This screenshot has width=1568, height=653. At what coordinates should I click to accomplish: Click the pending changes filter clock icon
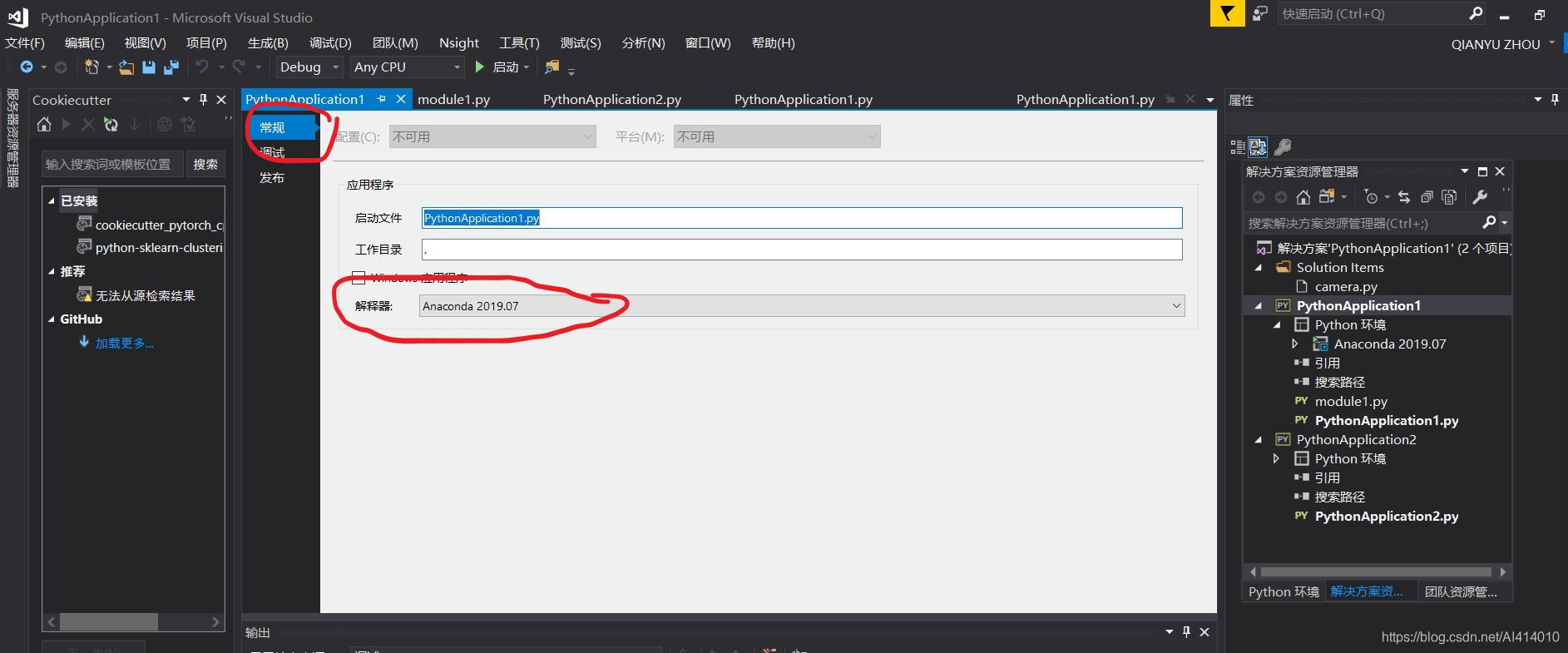(x=1371, y=197)
